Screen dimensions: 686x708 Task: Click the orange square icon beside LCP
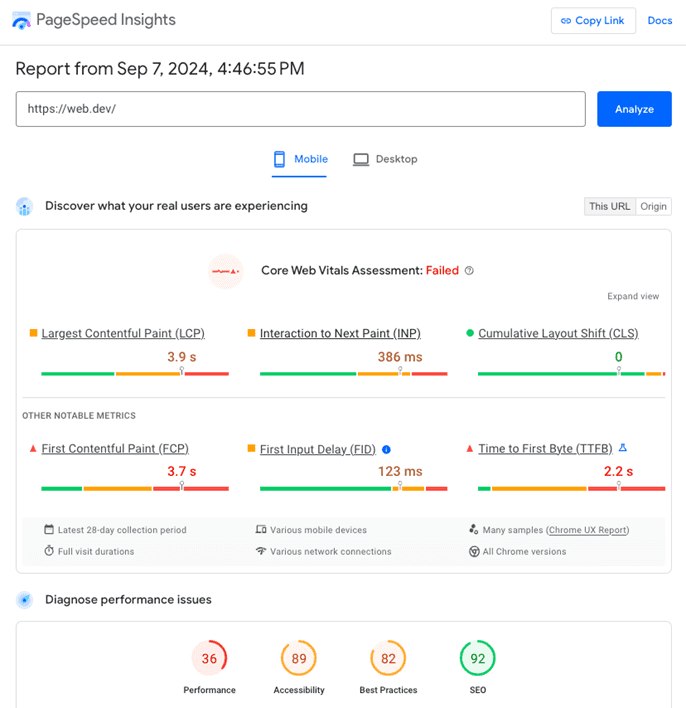coord(33,333)
